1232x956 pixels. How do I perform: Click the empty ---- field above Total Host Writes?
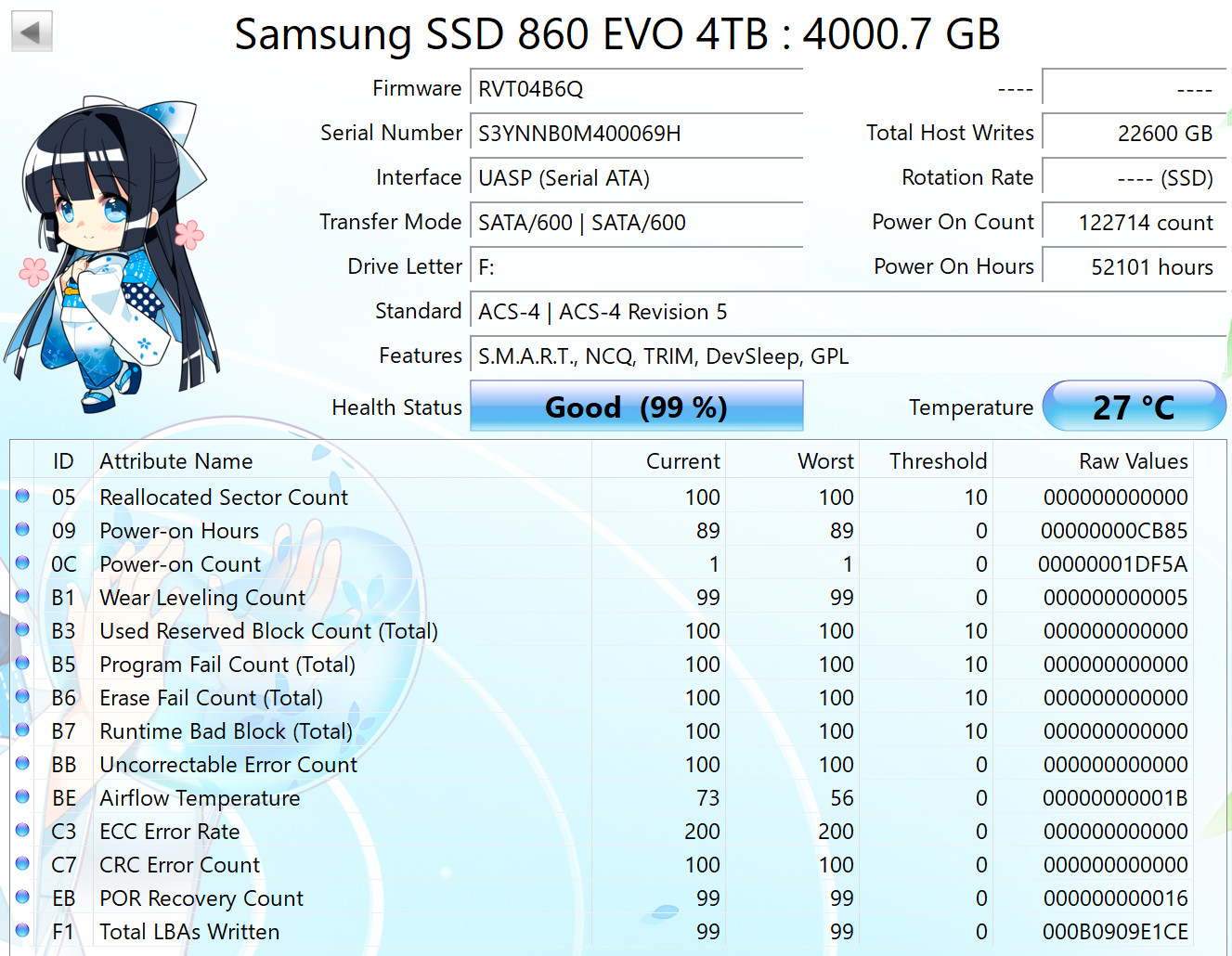point(1134,89)
